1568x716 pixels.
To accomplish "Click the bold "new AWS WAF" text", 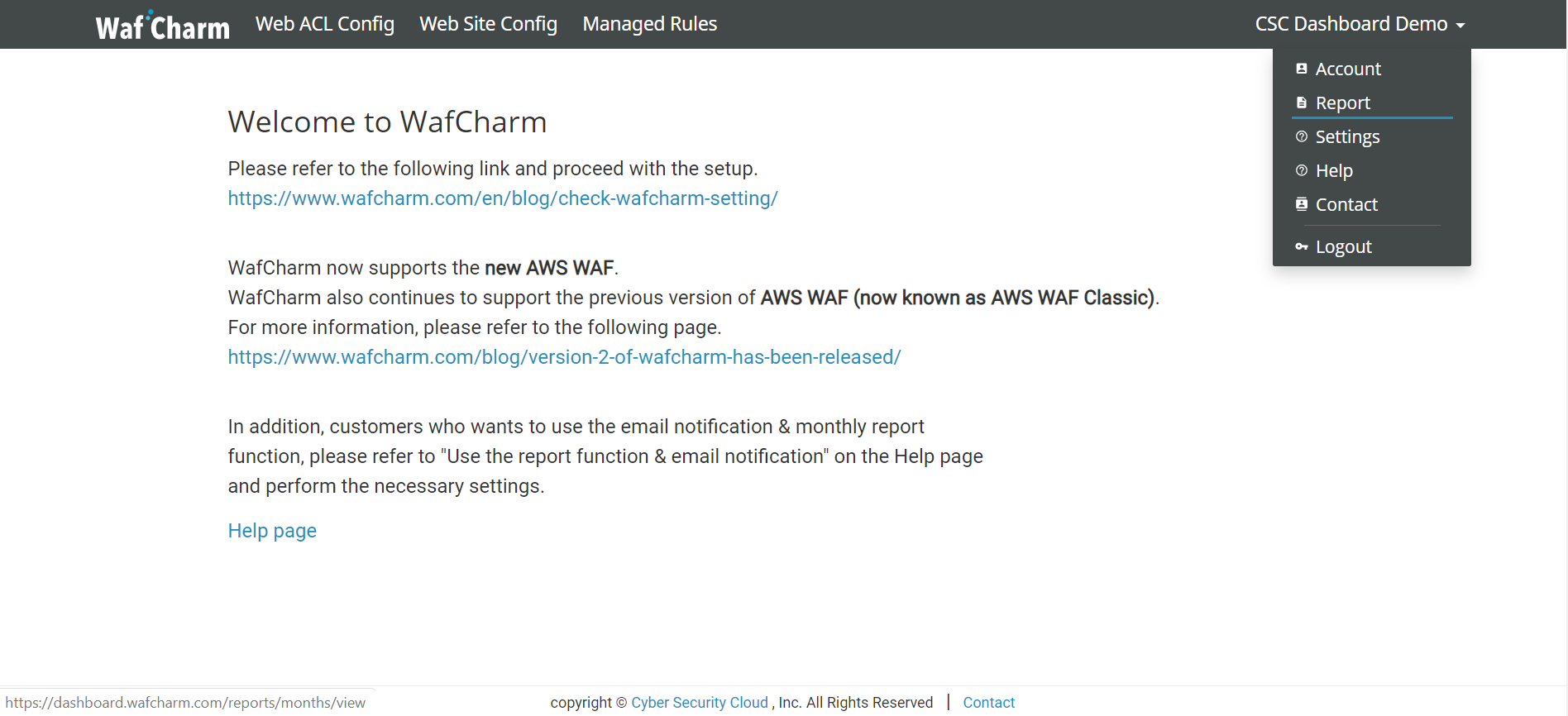I will pos(549,268).
